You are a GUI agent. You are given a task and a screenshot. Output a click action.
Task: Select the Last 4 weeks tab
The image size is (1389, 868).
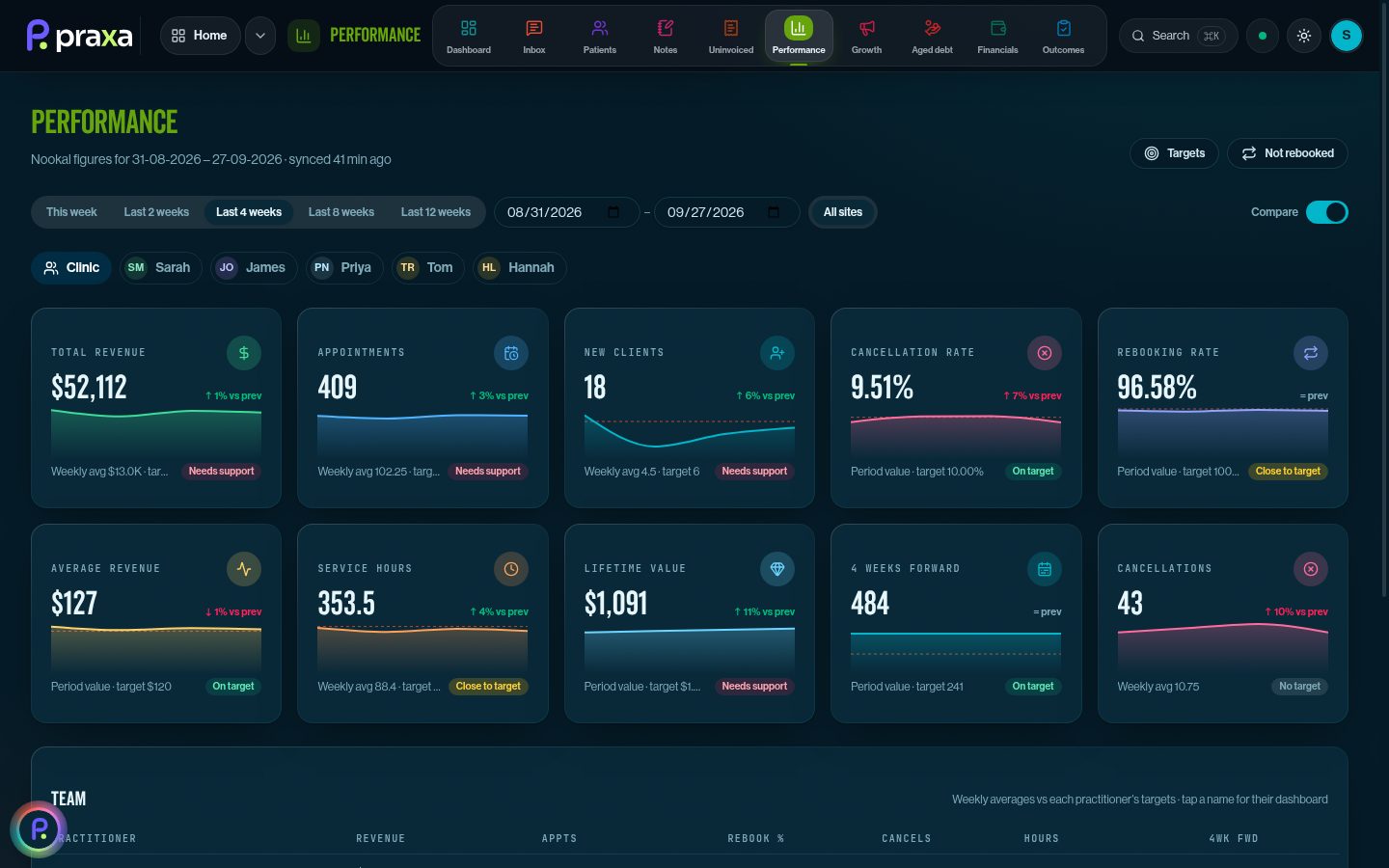coord(249,212)
